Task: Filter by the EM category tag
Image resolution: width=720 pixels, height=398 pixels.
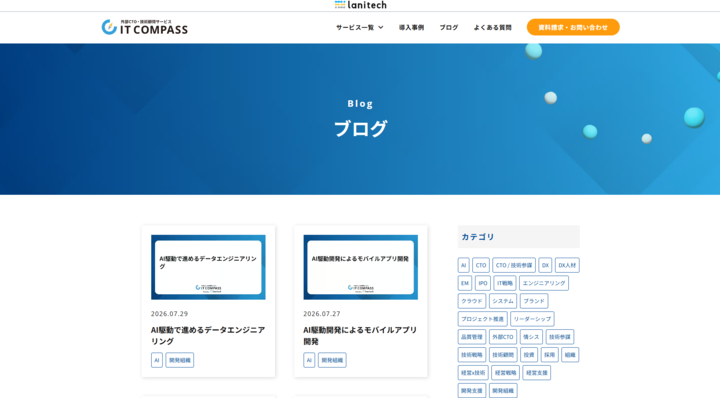Action: pyautogui.click(x=465, y=283)
